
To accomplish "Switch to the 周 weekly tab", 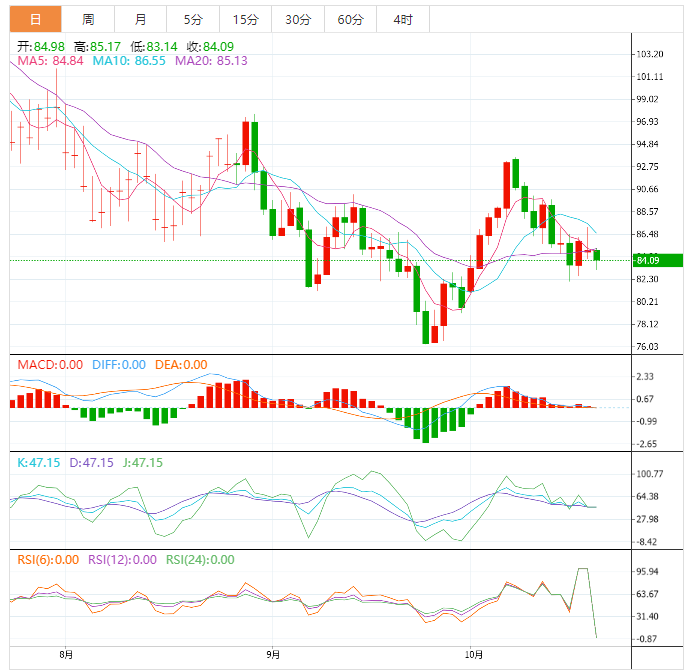I will click(x=88, y=19).
